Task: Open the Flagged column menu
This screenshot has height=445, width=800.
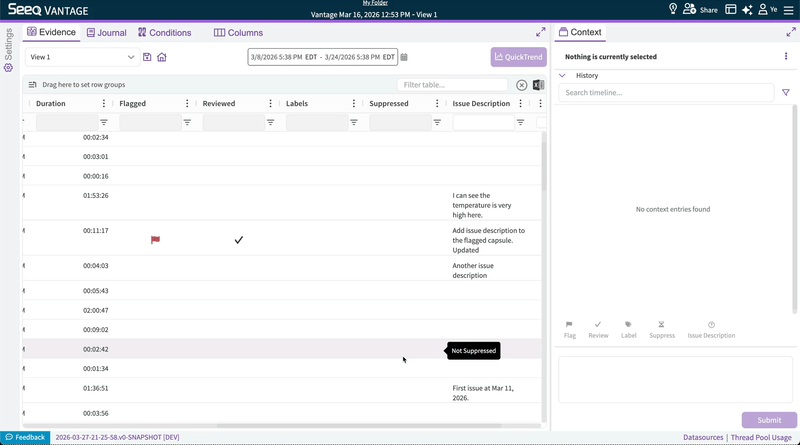Action: click(187, 104)
